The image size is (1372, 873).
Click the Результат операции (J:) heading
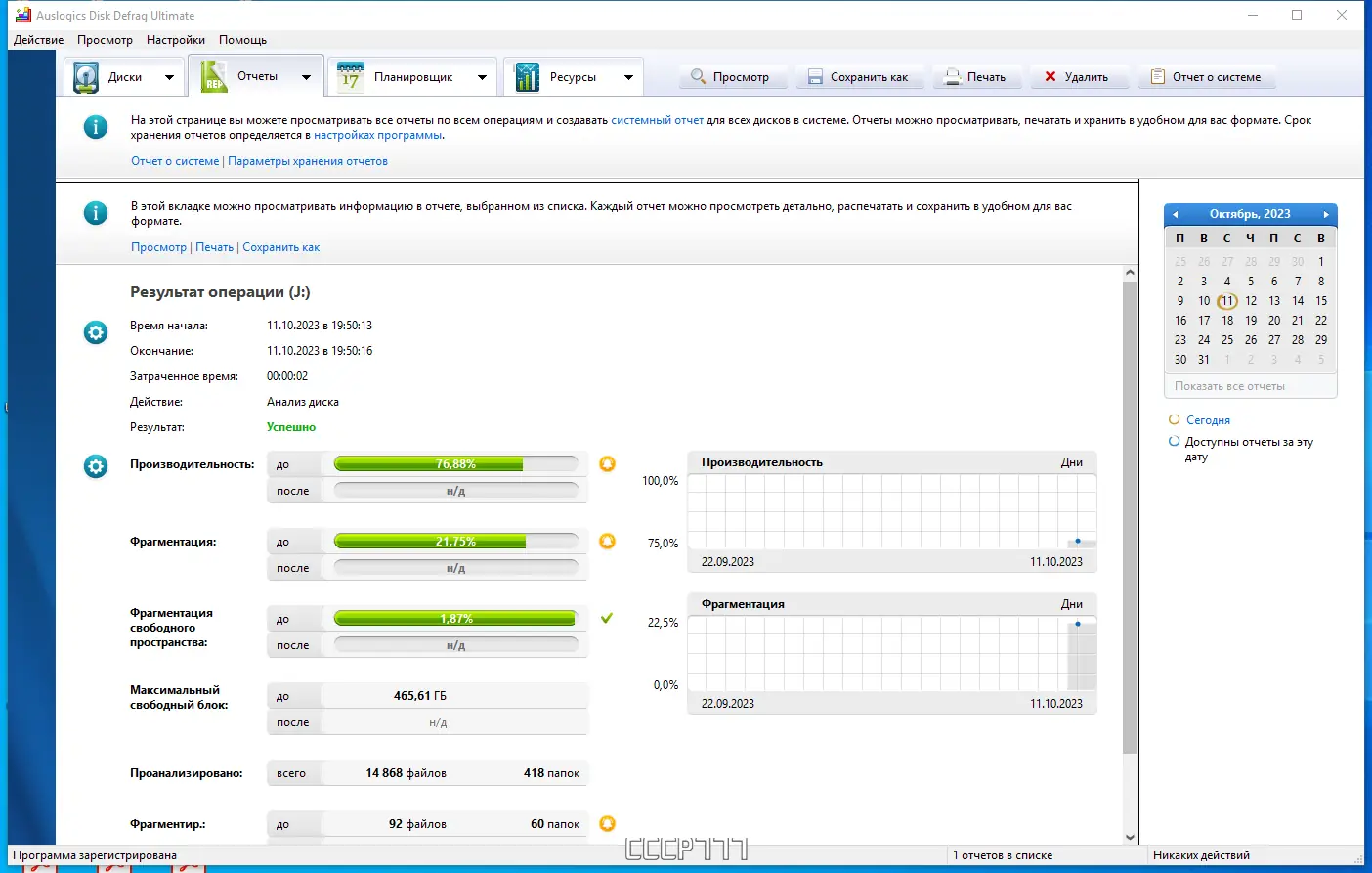220,292
